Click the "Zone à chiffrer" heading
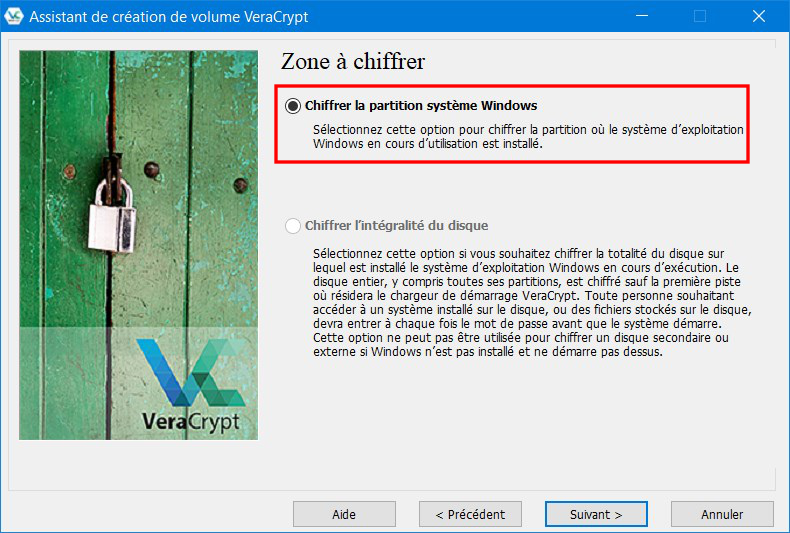This screenshot has width=790, height=533. click(353, 61)
